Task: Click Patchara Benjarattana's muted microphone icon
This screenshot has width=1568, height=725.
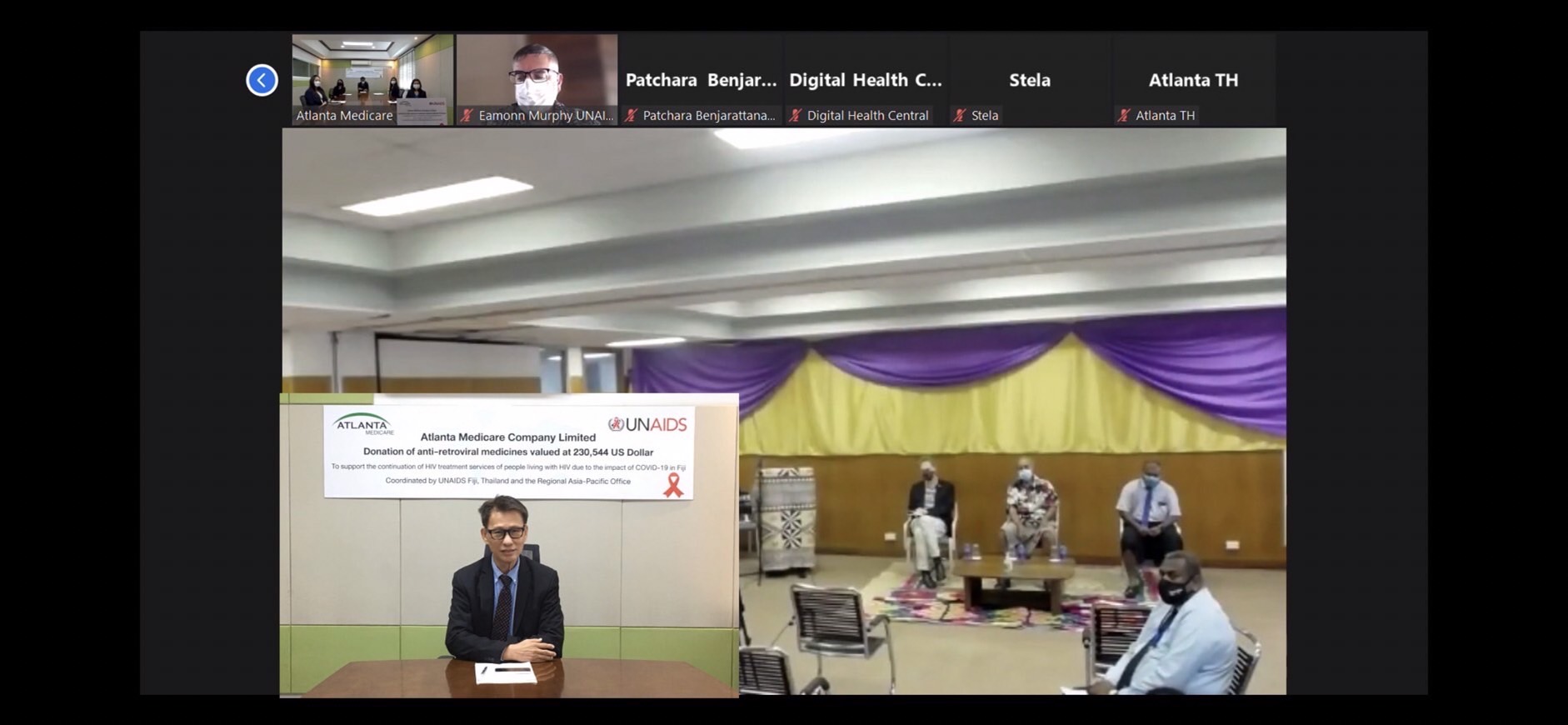Action: point(631,116)
